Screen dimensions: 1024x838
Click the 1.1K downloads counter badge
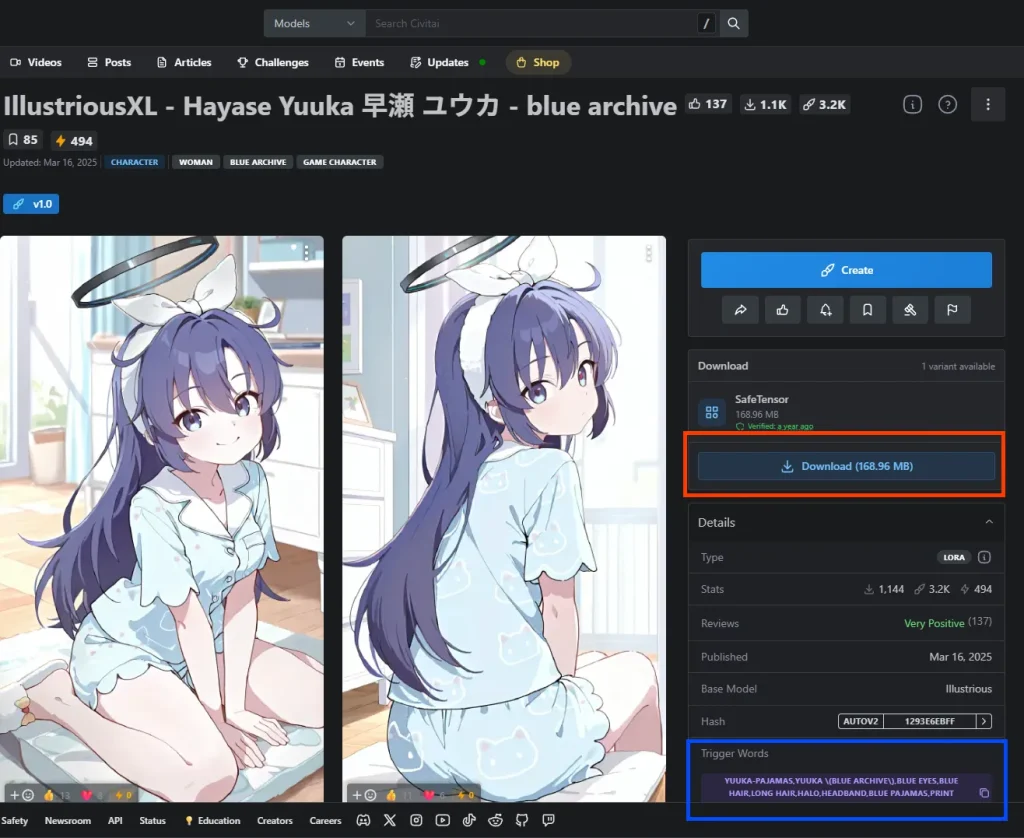click(x=766, y=104)
